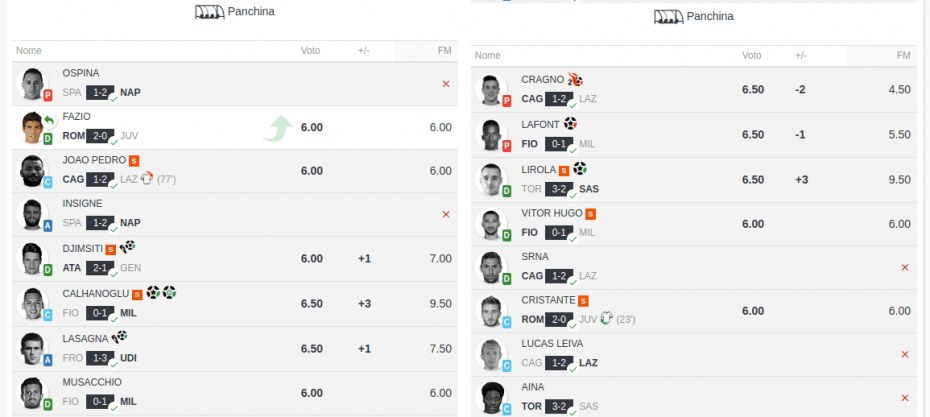The image size is (930, 417).
Task: Click the FM column header in right table
Action: pos(903,56)
